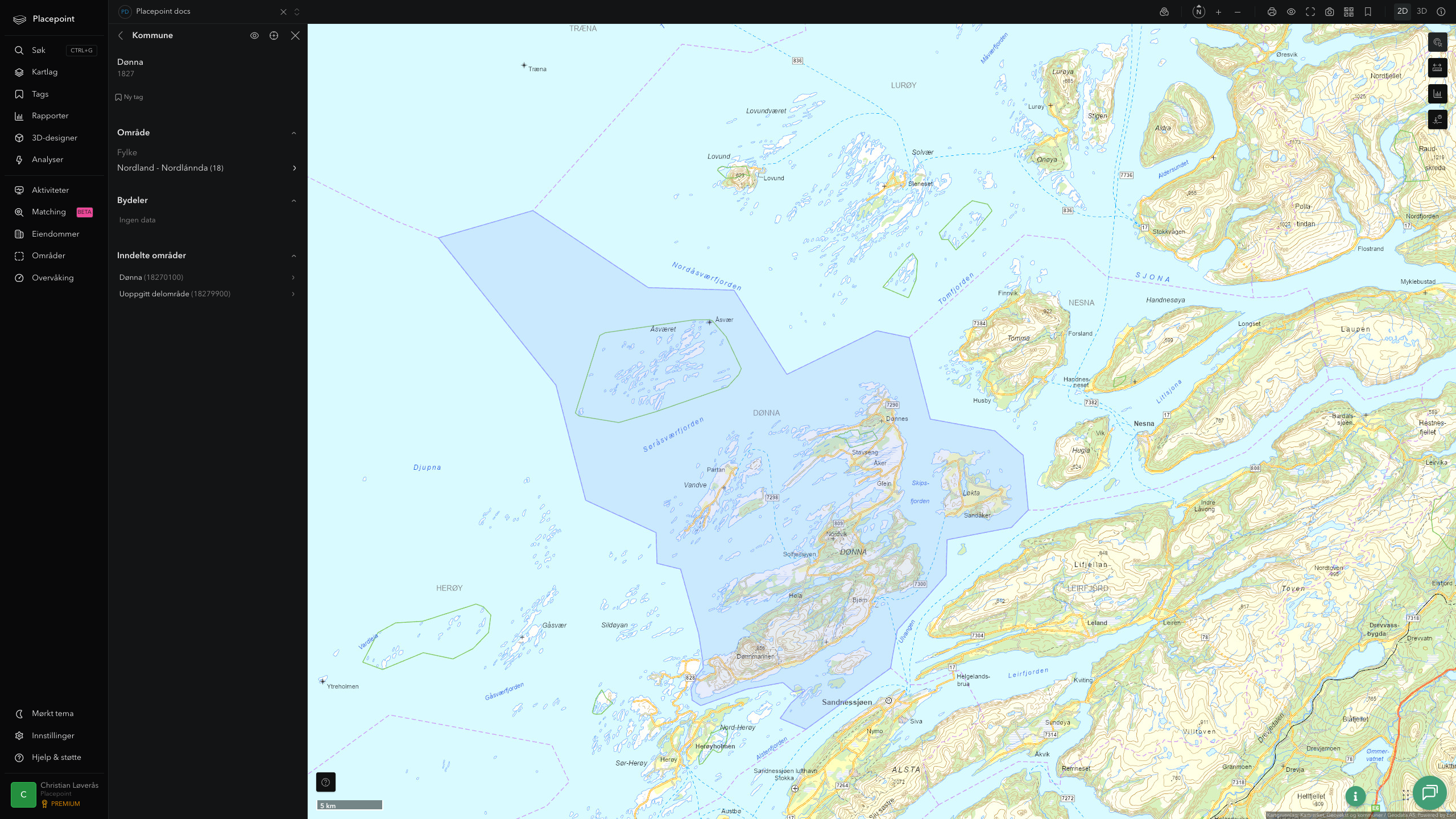Open Uoppgitt delområde (18279900)
Viewport: 1456px width, 819px height.
click(208, 294)
